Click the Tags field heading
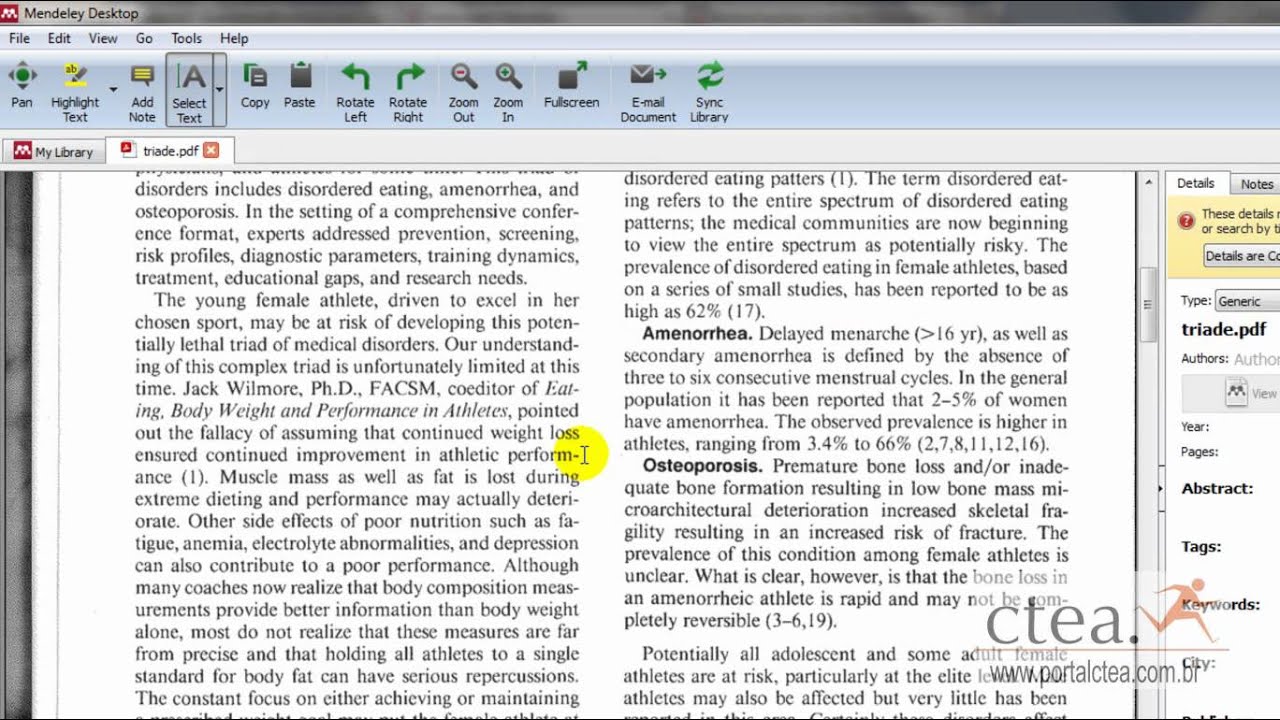 point(1201,547)
